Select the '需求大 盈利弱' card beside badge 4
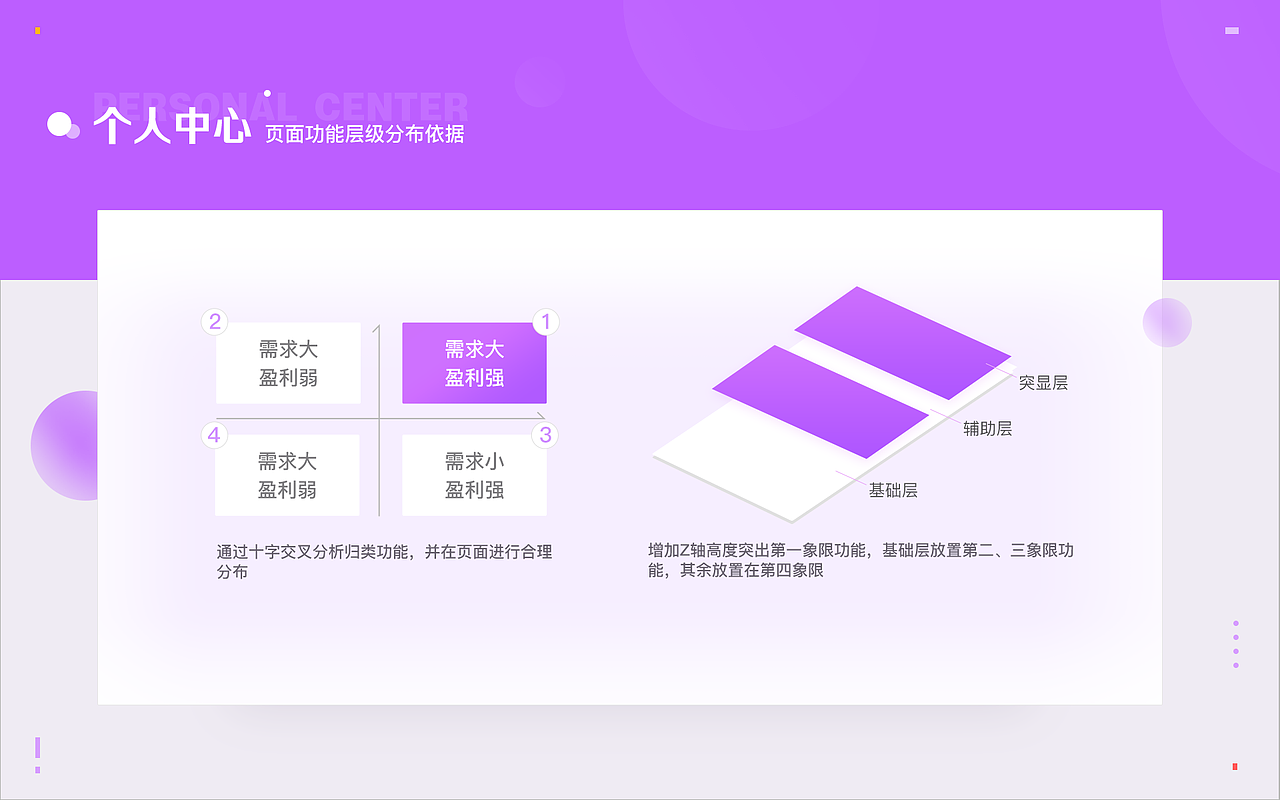This screenshot has width=1280, height=800. pyautogui.click(x=288, y=475)
